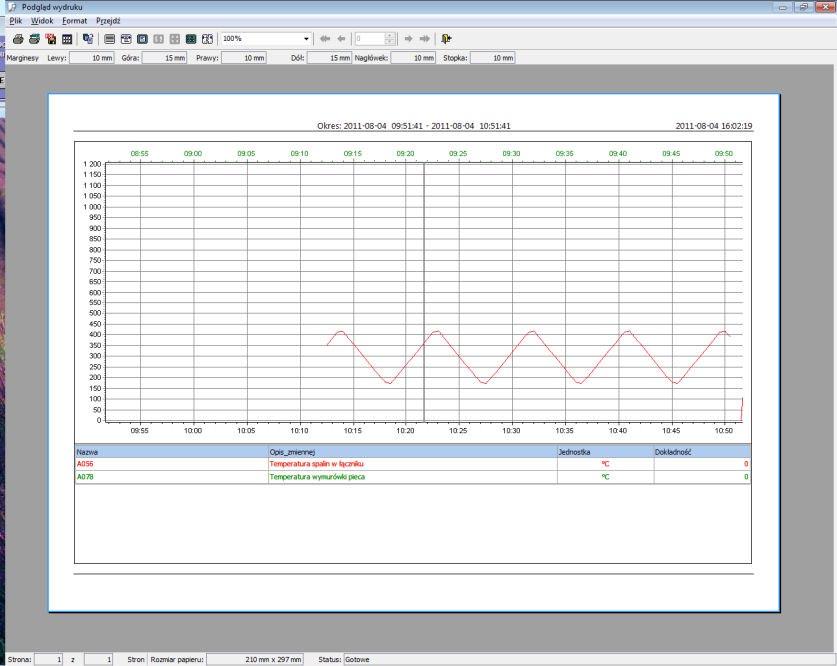Click the Góra margin field
Viewport: 837px width, 666px height.
(164, 58)
